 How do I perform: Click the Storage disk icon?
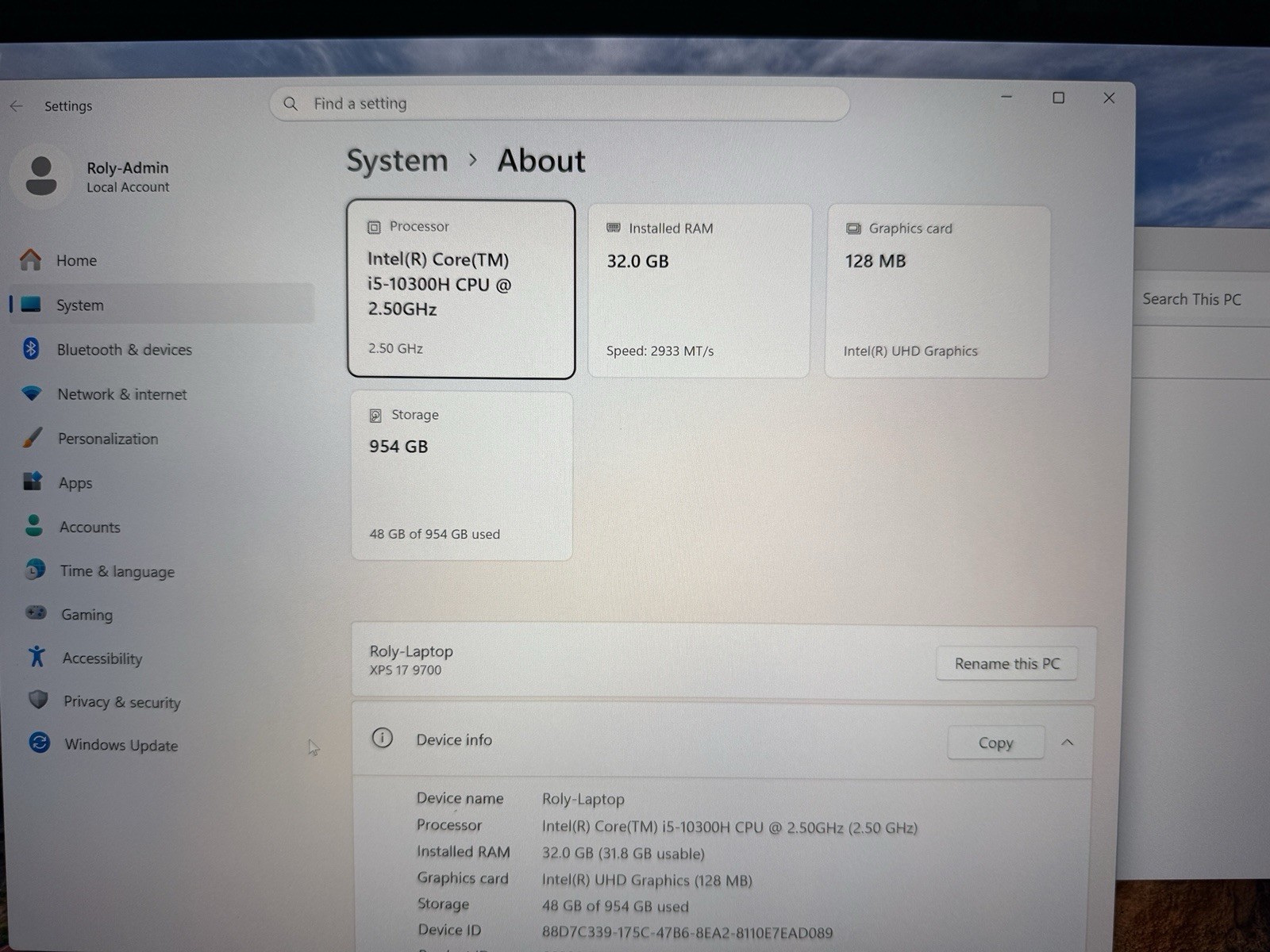click(375, 416)
